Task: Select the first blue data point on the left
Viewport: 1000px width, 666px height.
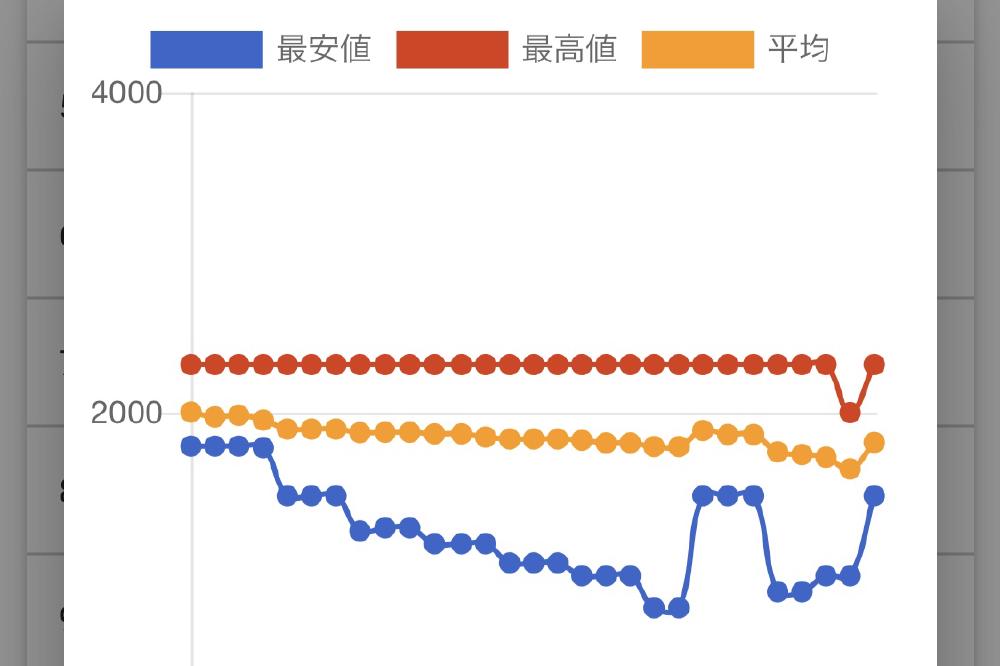Action: (191, 446)
